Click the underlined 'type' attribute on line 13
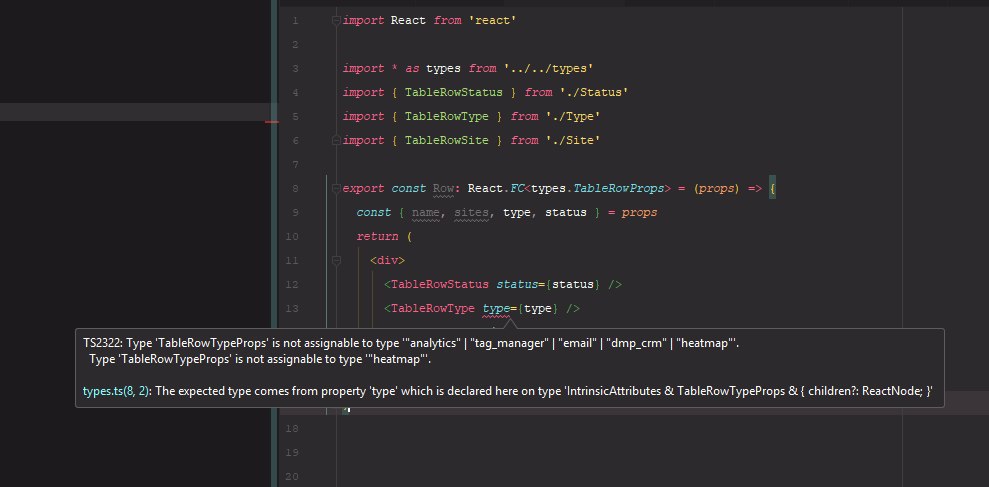 [x=496, y=308]
